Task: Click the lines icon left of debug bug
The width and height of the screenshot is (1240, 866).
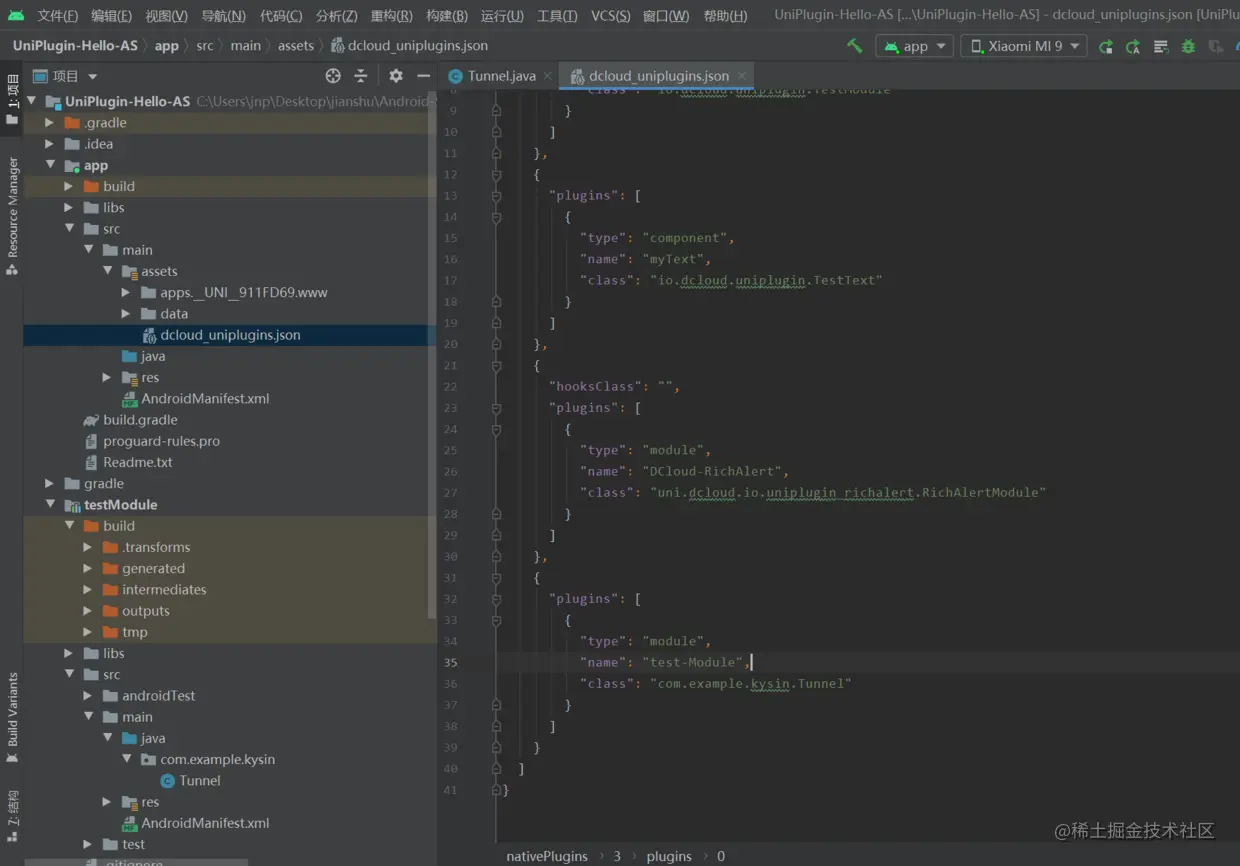Action: [1161, 46]
